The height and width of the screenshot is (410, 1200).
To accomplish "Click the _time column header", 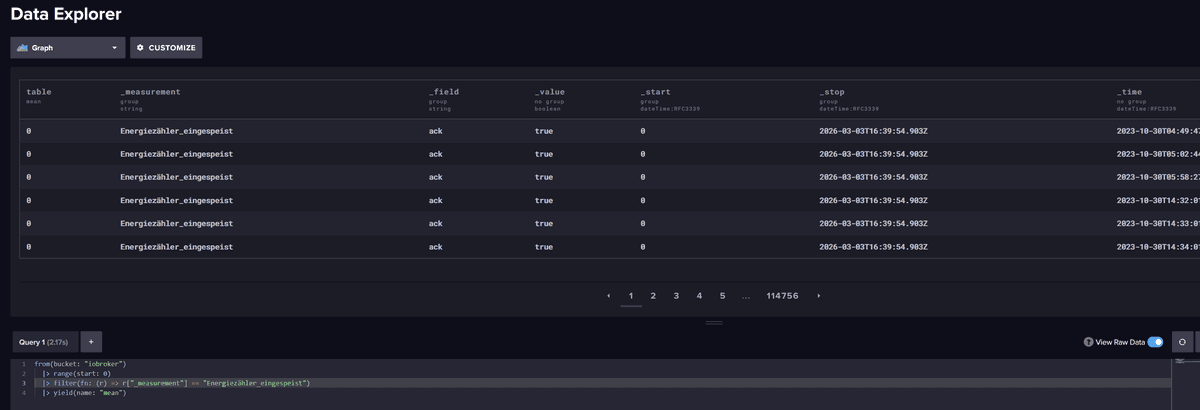I will pos(1131,92).
